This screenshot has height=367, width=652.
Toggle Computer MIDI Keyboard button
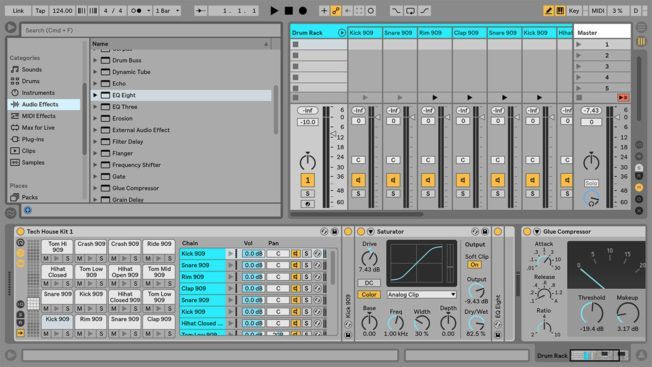click(560, 11)
